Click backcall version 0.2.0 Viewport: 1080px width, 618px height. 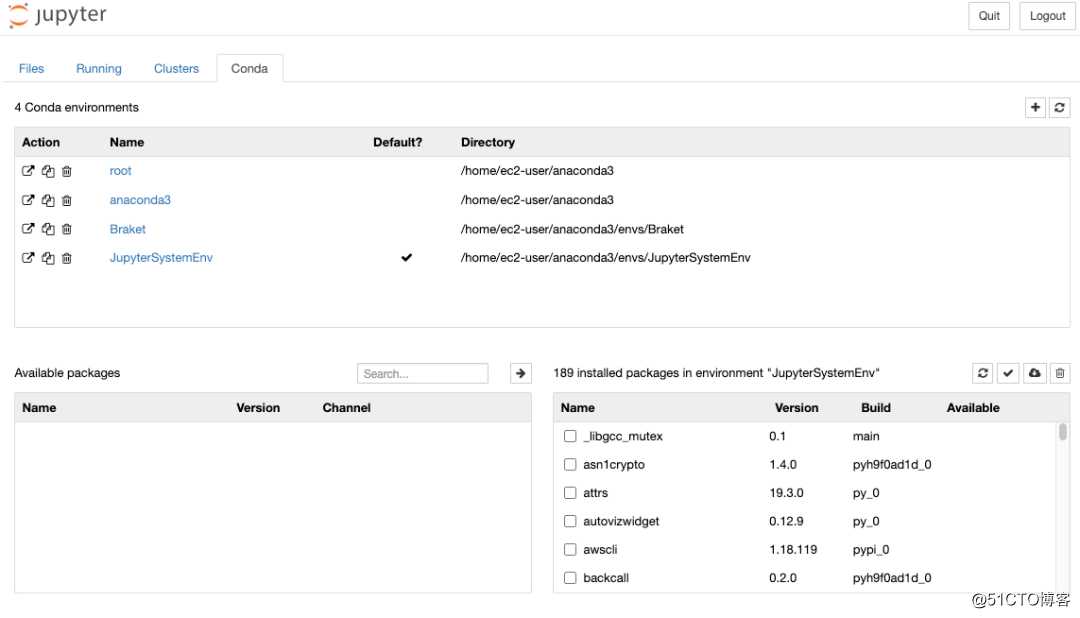click(782, 577)
